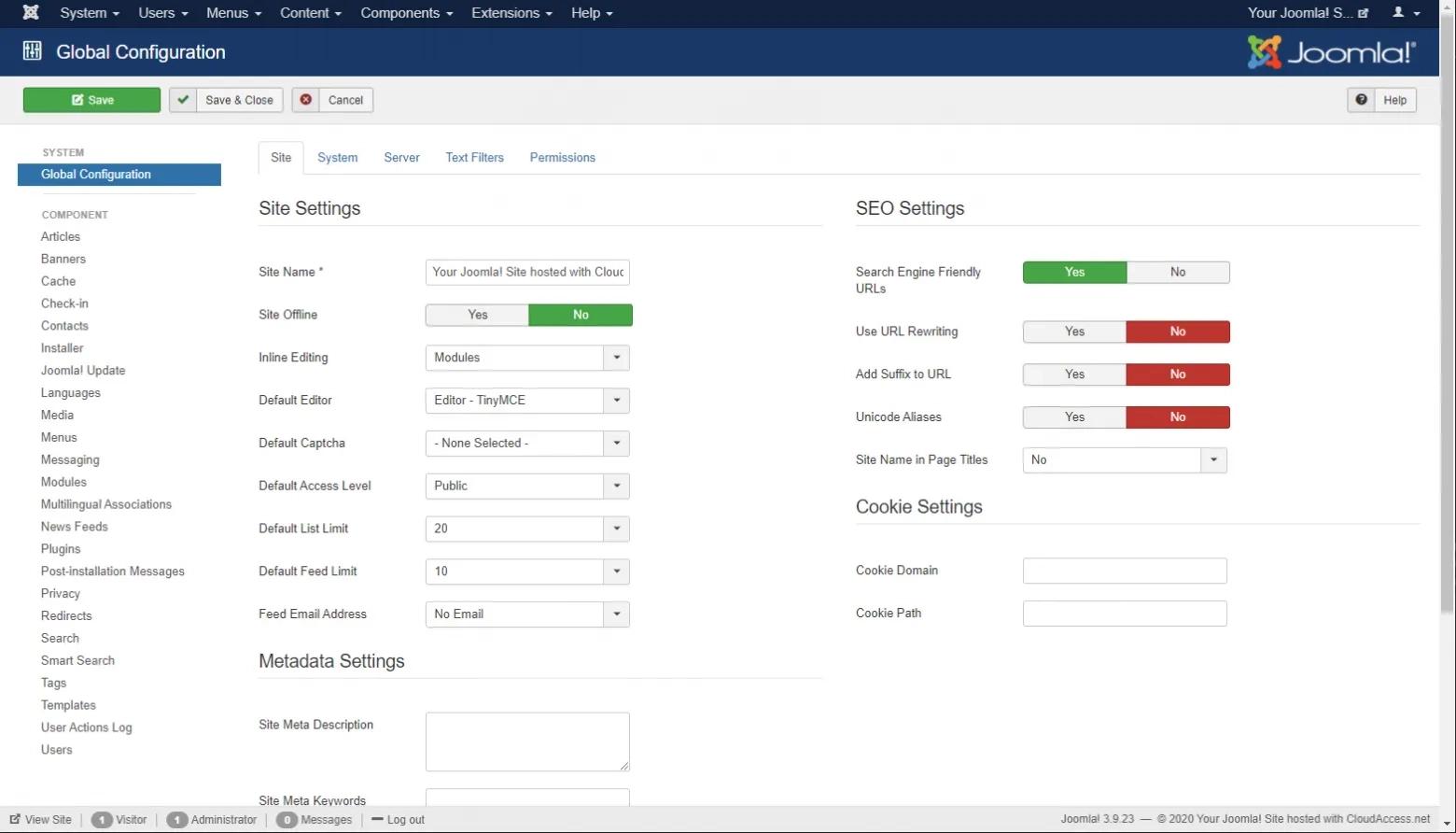Set Site Offline to Yes

coord(477,315)
